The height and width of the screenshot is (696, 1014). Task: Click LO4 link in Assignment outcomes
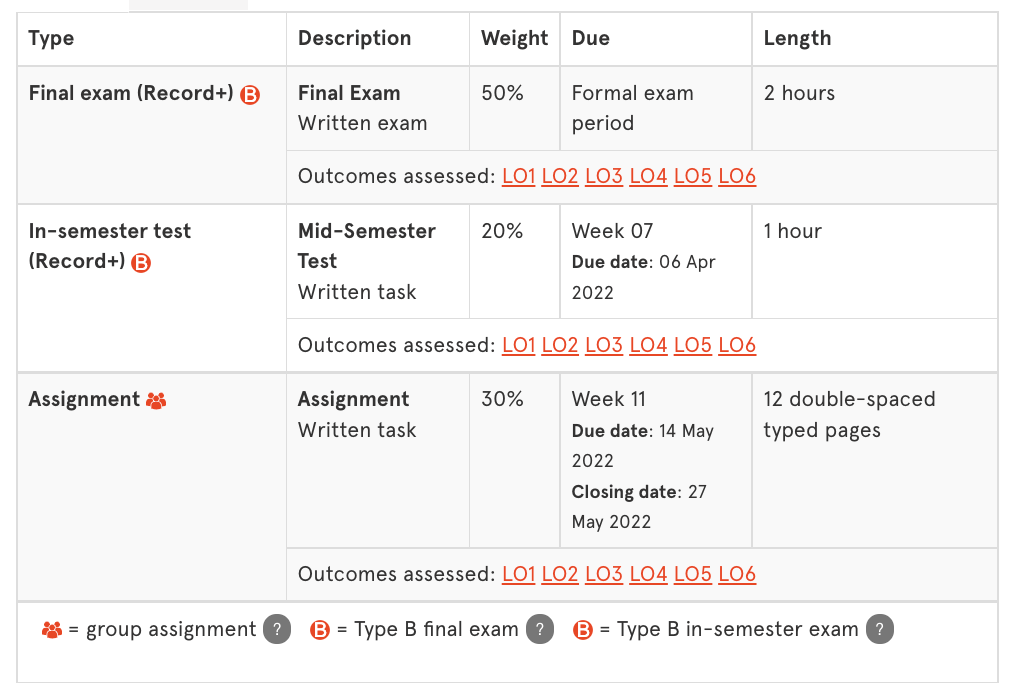pyautogui.click(x=648, y=574)
